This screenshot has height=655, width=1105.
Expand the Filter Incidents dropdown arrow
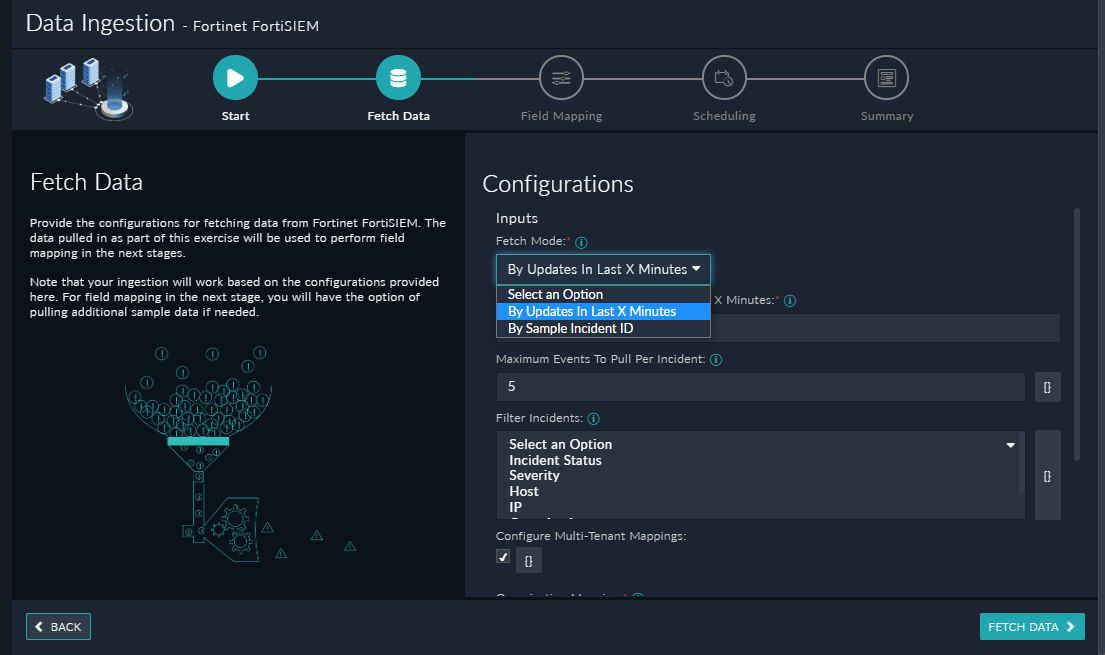coord(1011,445)
